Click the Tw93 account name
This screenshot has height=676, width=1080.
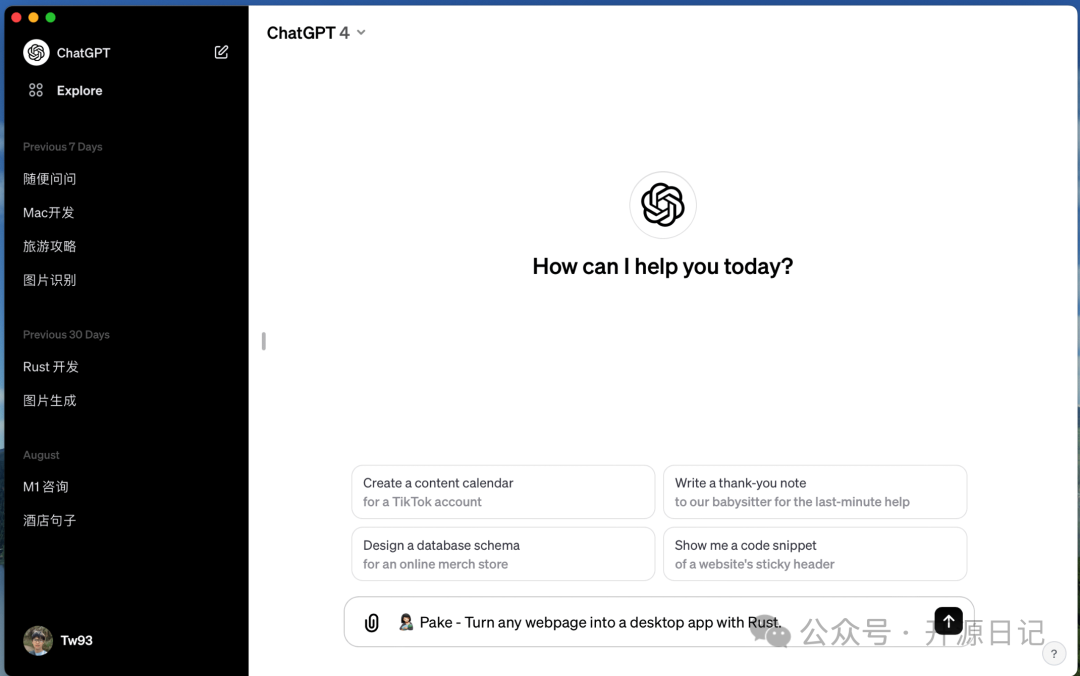pos(76,640)
